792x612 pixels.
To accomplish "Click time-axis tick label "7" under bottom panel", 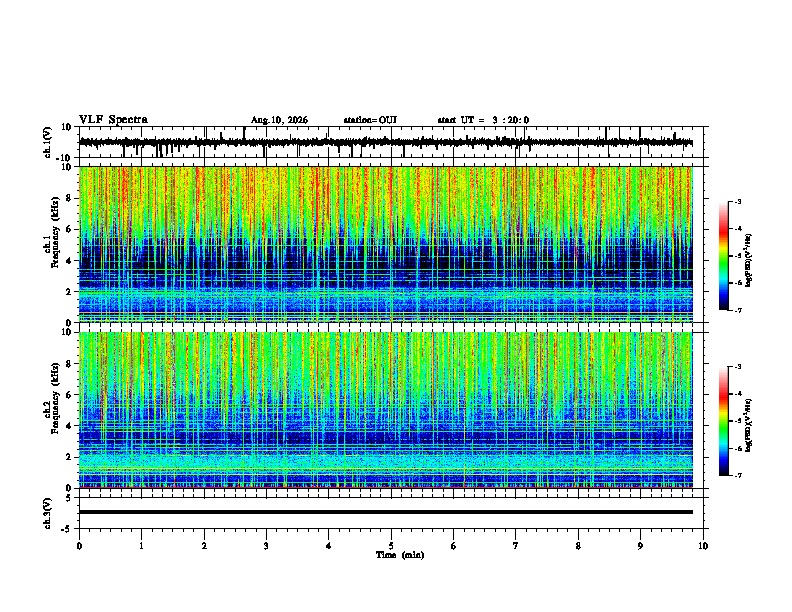I will coord(516,546).
